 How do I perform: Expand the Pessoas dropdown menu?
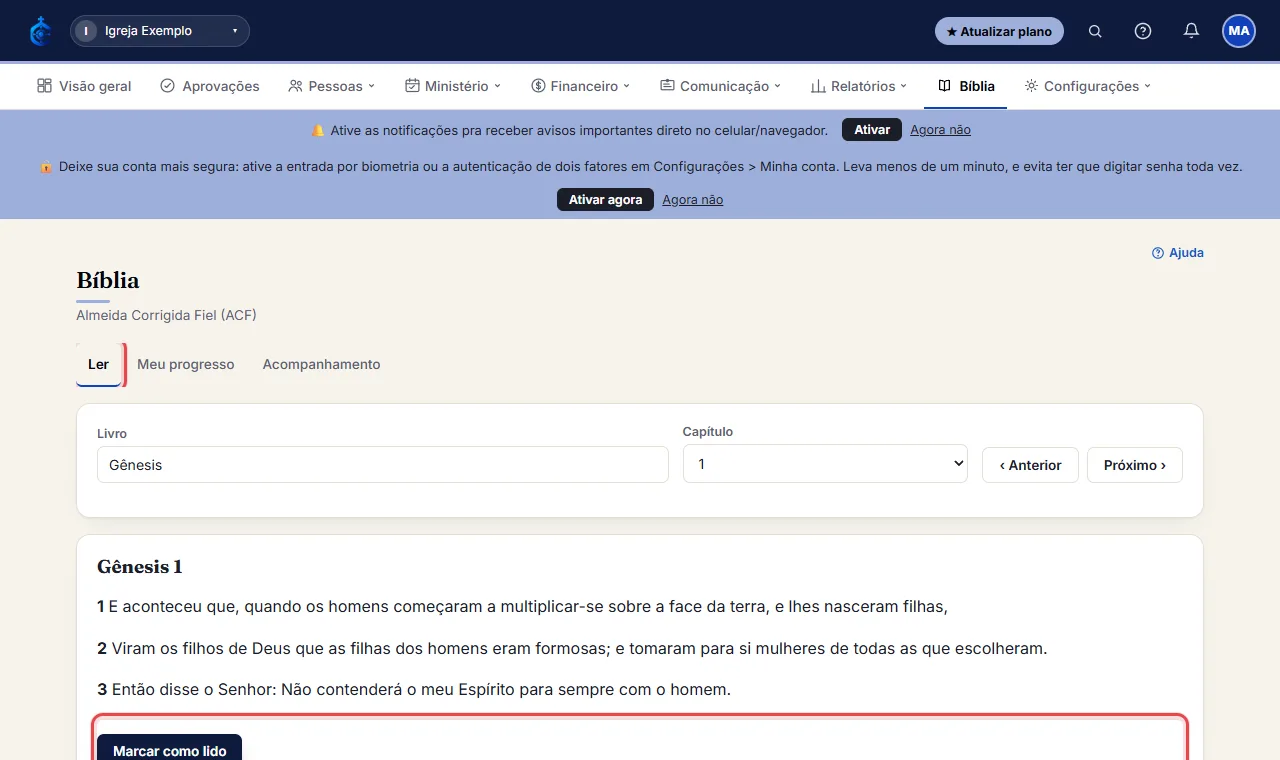pos(332,86)
